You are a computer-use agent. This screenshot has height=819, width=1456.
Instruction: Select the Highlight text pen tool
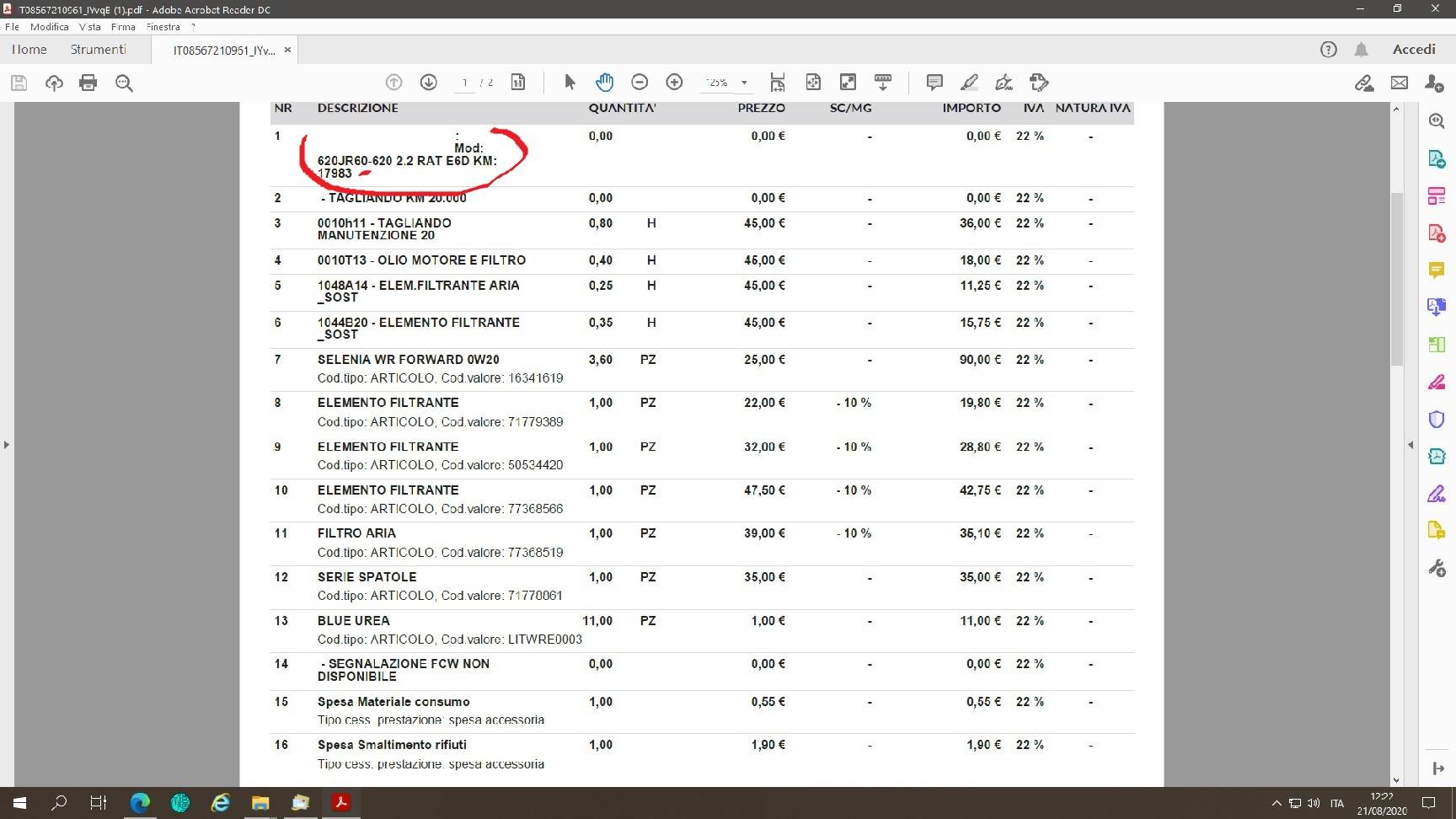[x=969, y=83]
